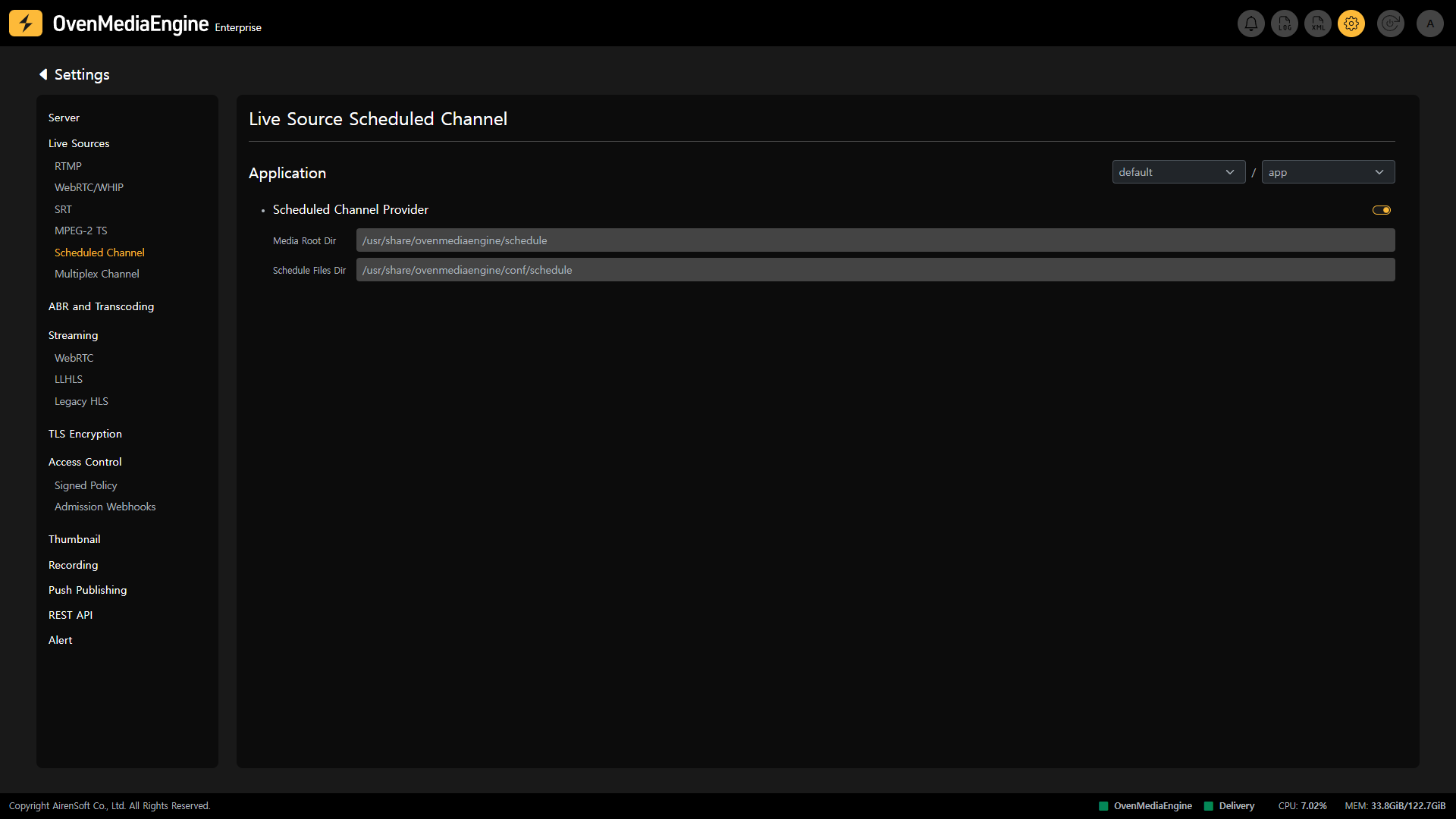Open ABR and Transcoding settings
Image resolution: width=1456 pixels, height=819 pixels.
tap(101, 306)
